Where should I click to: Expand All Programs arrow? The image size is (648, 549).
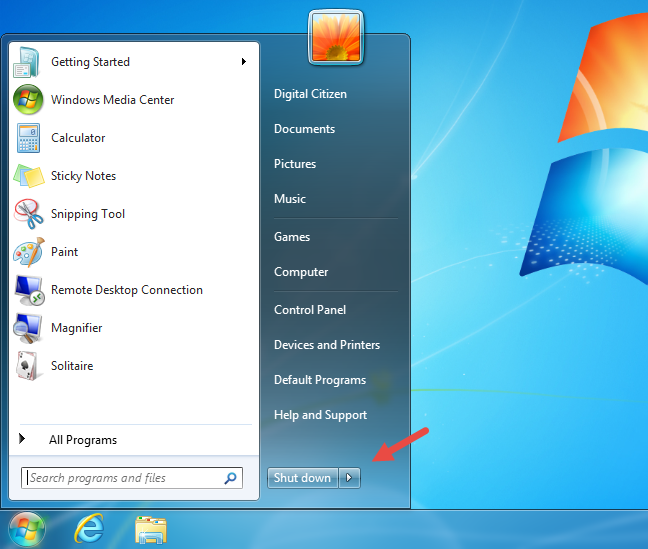pyautogui.click(x=22, y=439)
